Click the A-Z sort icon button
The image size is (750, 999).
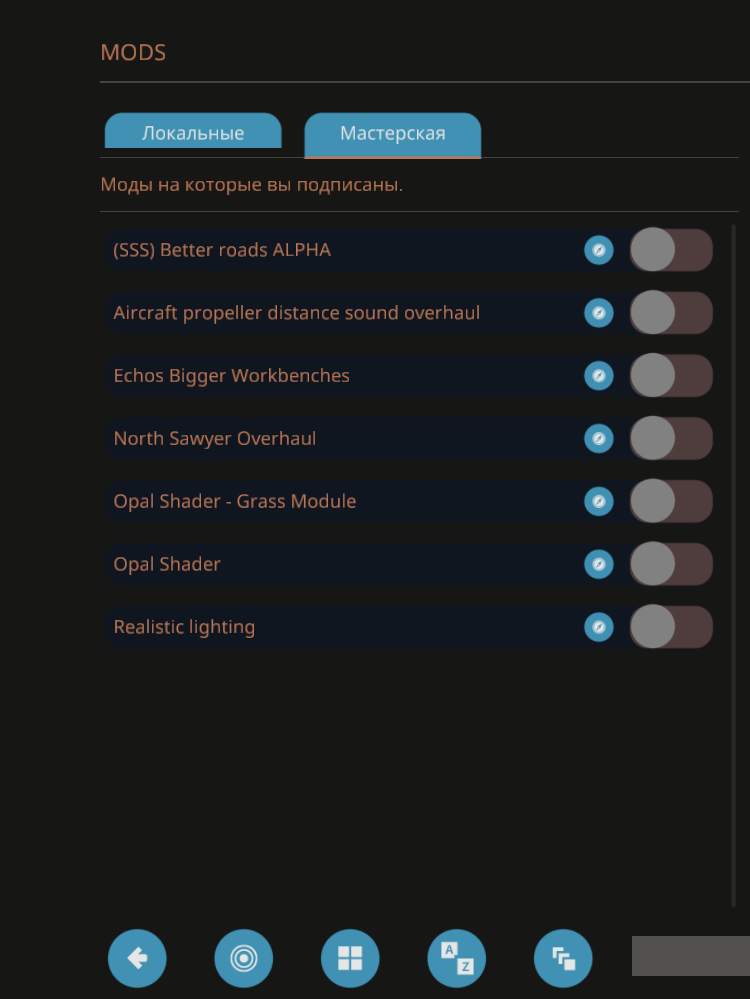pyautogui.click(x=456, y=958)
